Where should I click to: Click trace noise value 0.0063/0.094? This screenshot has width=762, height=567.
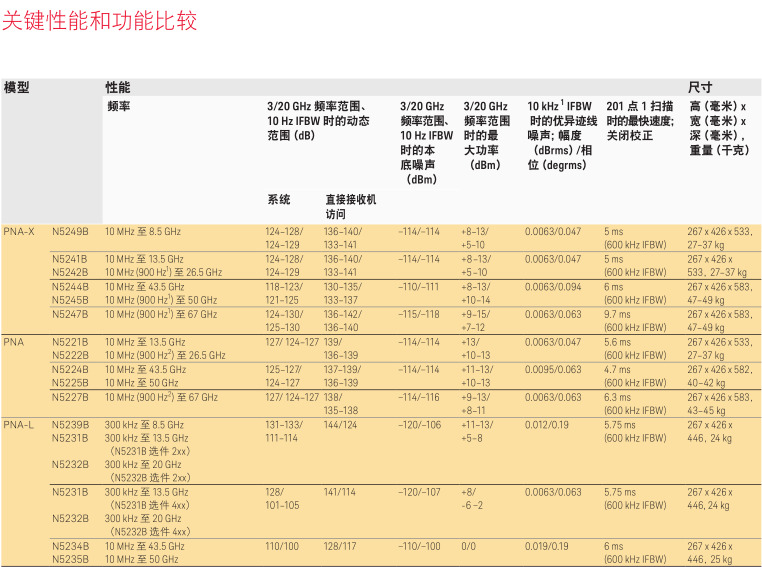coord(553,287)
